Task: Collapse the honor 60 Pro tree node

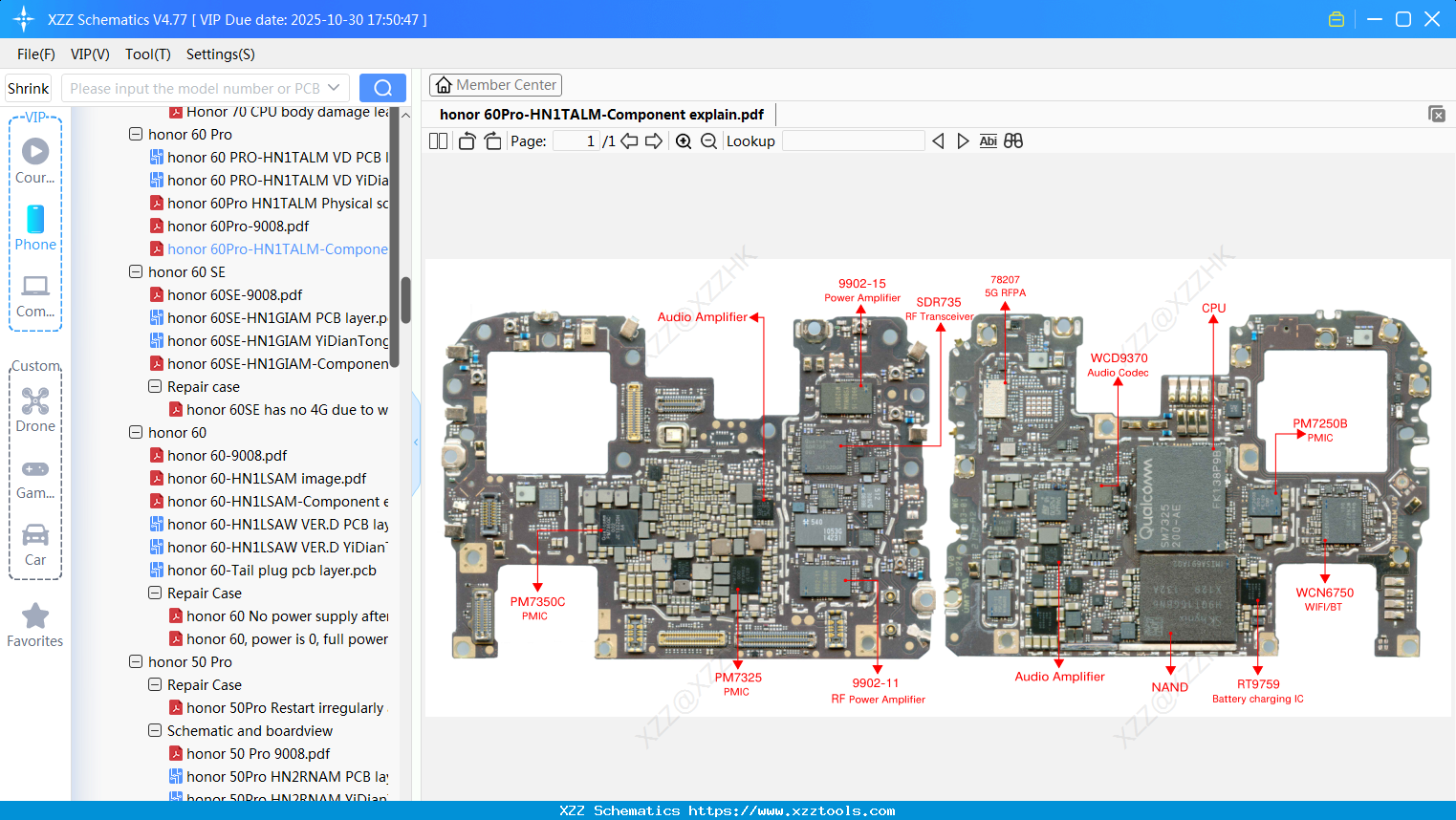Action: (136, 135)
